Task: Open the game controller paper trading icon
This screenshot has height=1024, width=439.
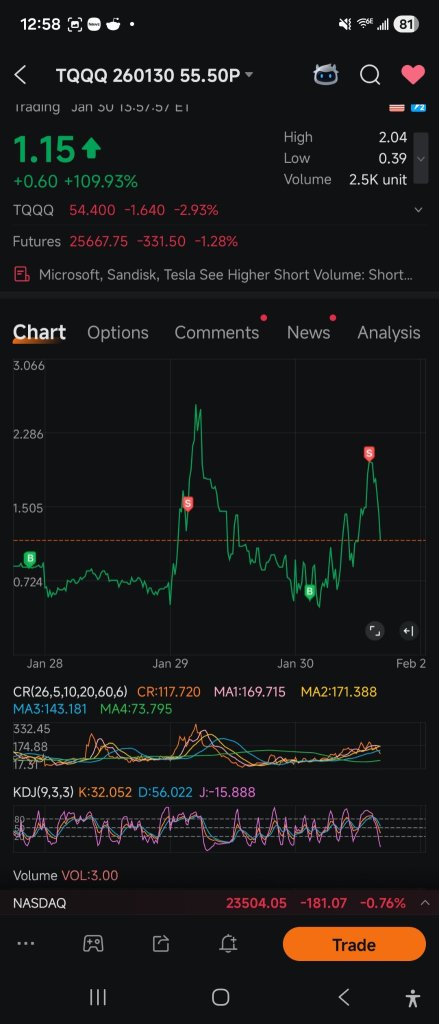Action: tap(93, 944)
